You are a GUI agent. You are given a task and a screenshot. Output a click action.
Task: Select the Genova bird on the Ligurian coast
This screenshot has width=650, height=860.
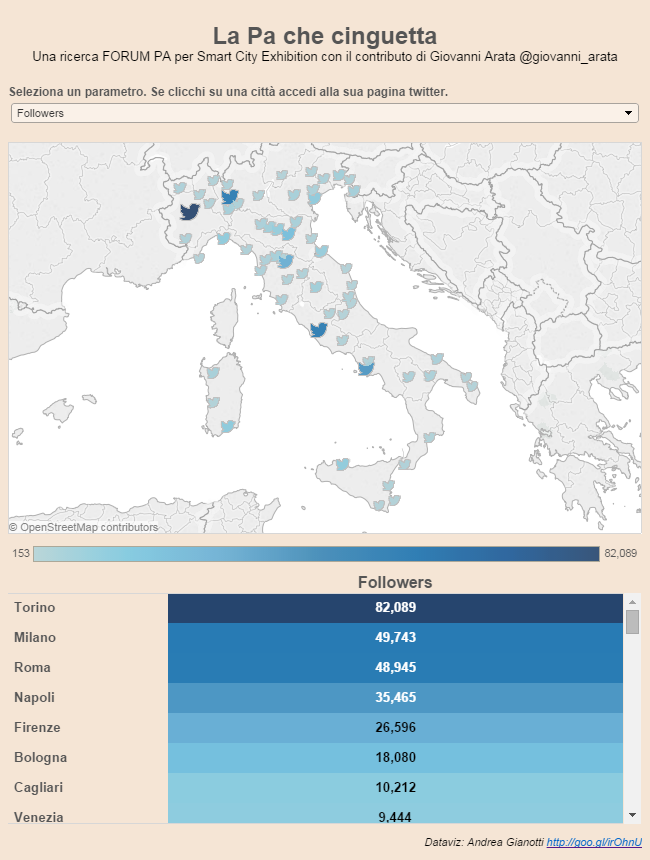click(223, 238)
